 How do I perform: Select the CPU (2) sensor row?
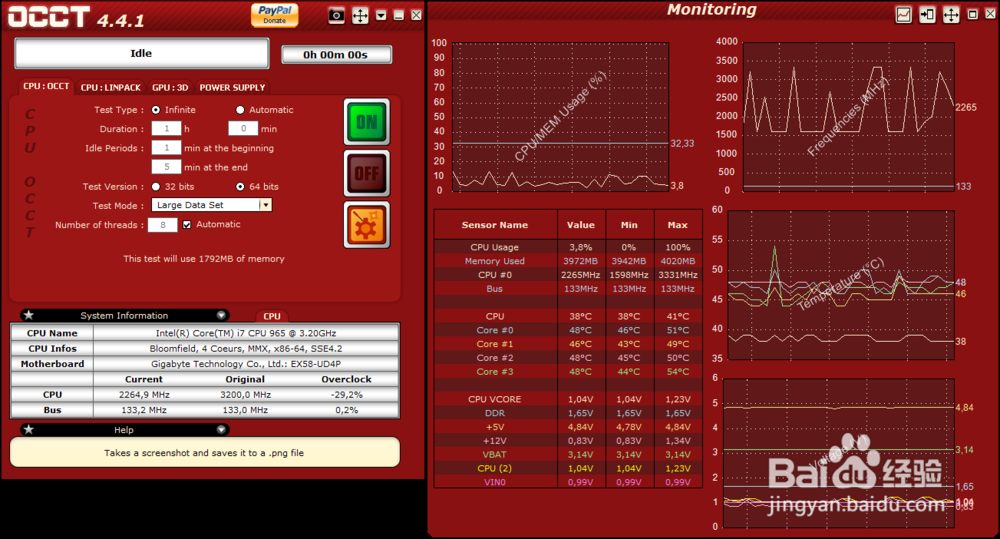(568, 468)
